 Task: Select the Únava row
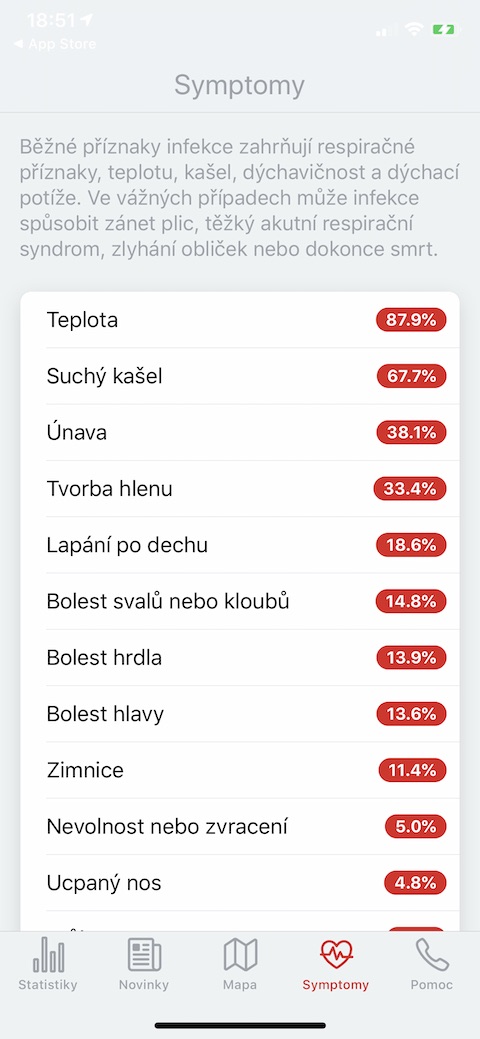tap(240, 433)
